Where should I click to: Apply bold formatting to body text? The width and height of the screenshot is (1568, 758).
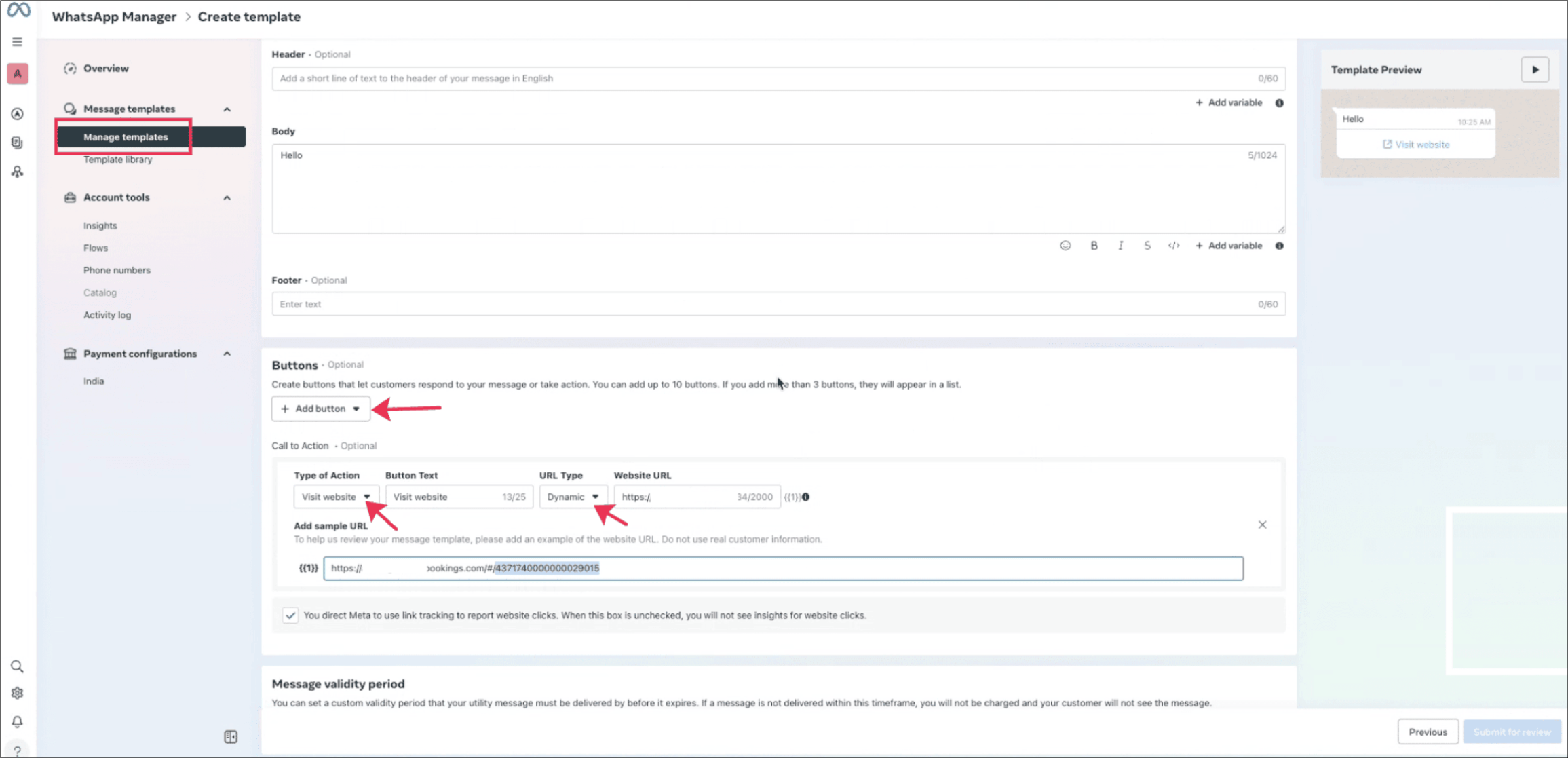tap(1094, 246)
